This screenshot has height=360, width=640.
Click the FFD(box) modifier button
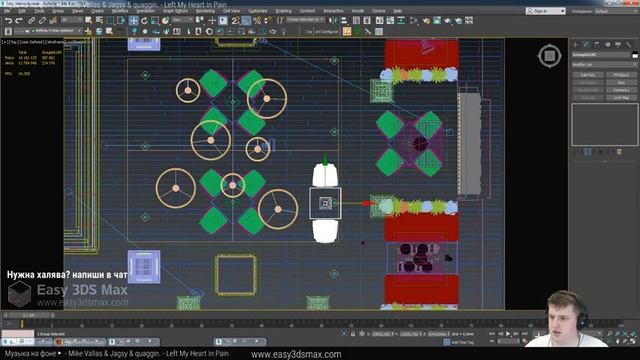[621, 75]
